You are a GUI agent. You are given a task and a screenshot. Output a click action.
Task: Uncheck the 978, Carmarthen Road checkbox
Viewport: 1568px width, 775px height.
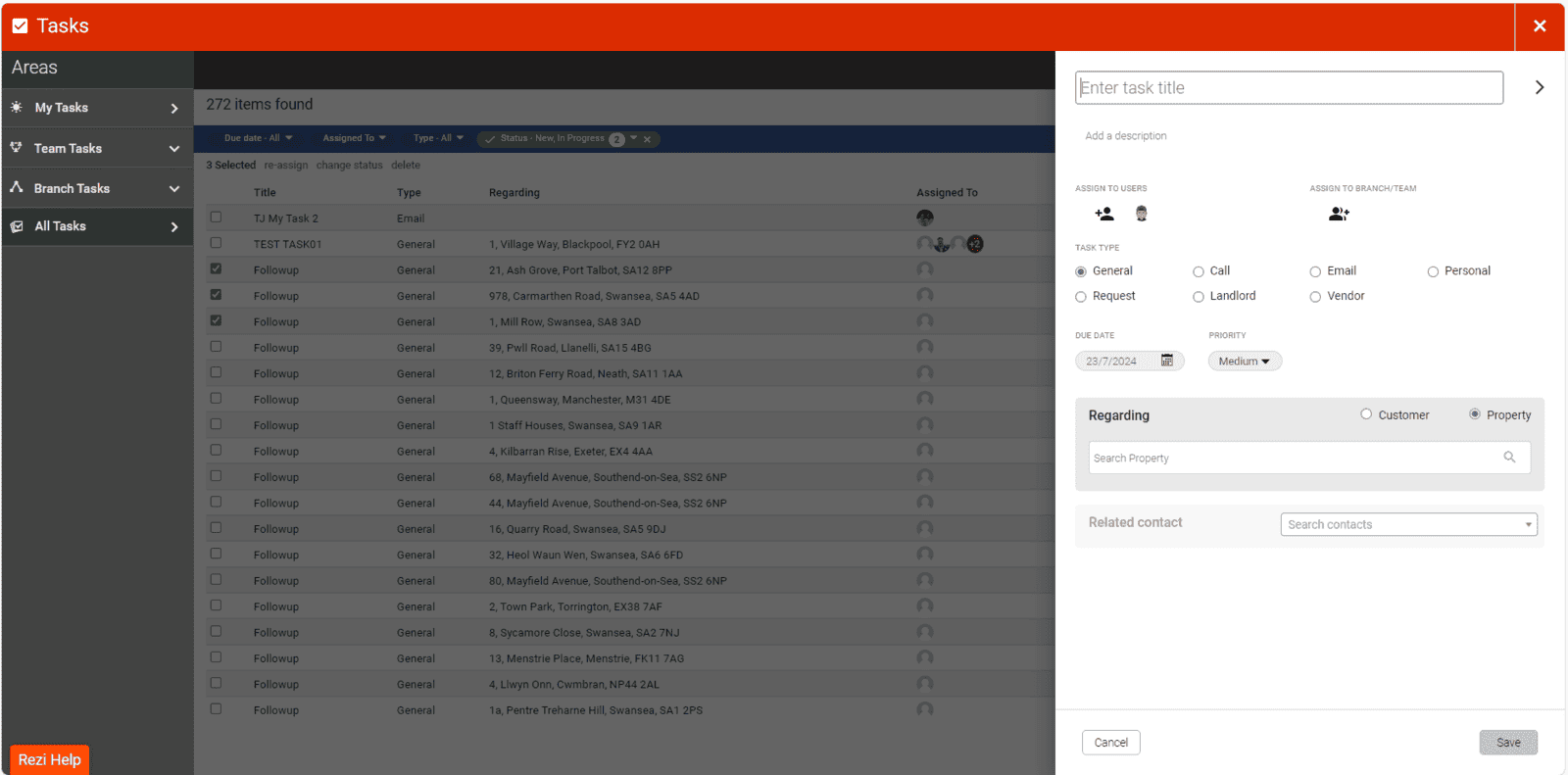(216, 294)
